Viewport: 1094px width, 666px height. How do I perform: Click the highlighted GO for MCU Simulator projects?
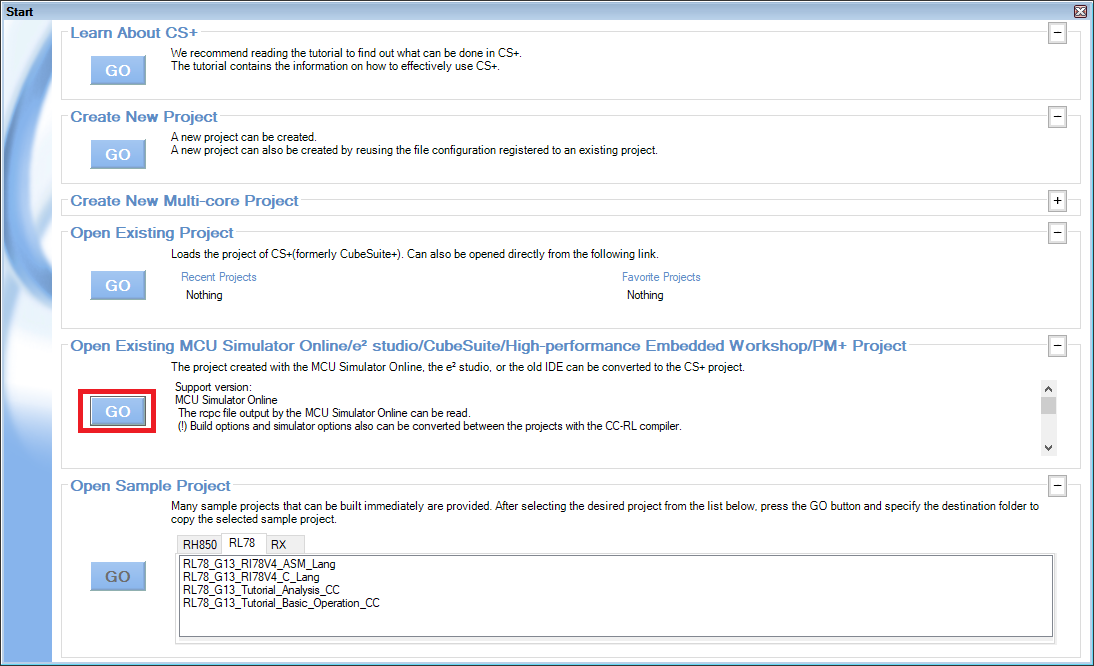point(117,411)
